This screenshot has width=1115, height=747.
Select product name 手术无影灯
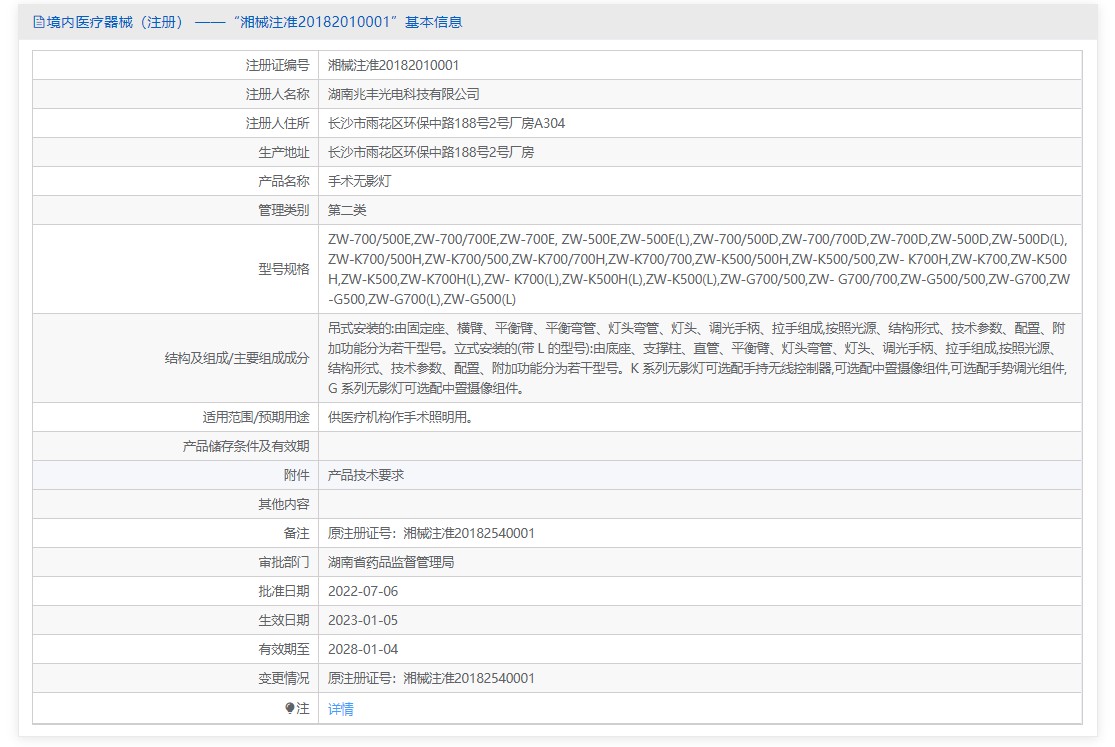(360, 181)
